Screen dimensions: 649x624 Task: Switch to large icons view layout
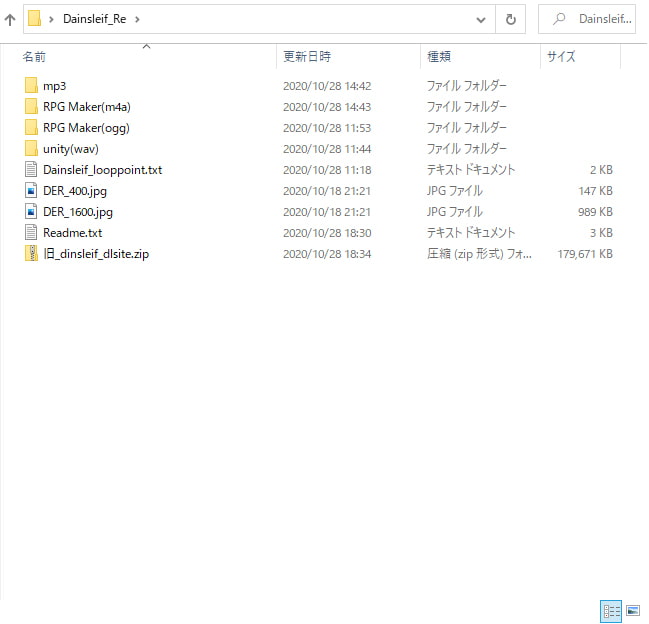pyautogui.click(x=632, y=610)
